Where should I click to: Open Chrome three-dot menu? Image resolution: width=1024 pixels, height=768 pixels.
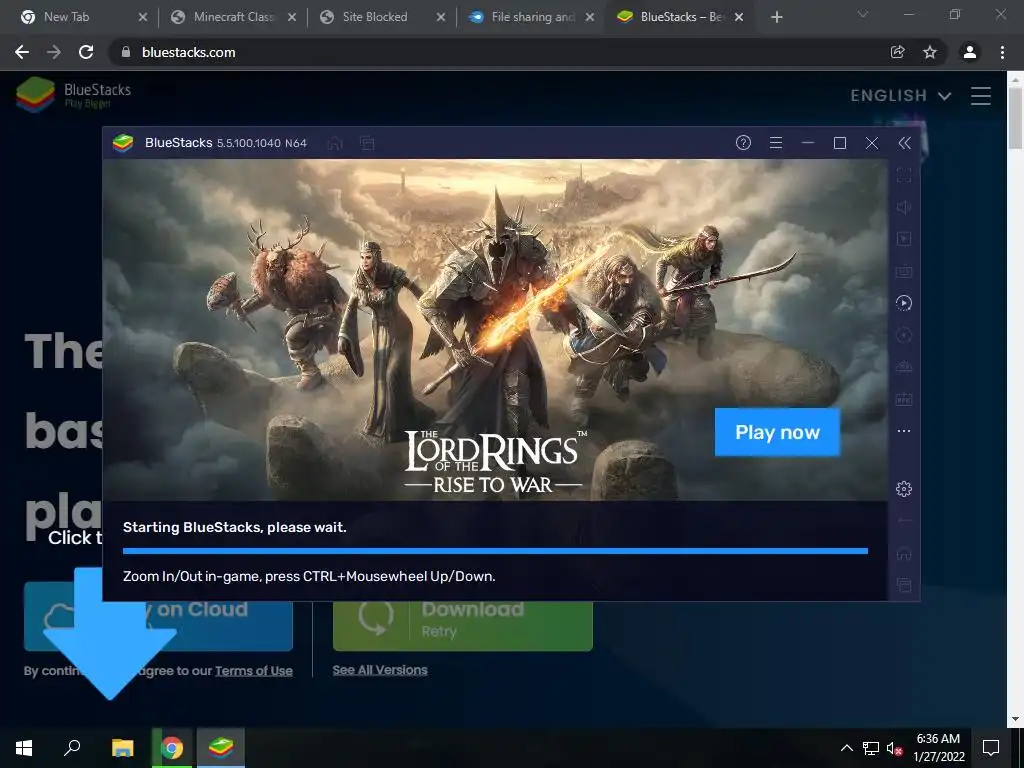(1002, 52)
